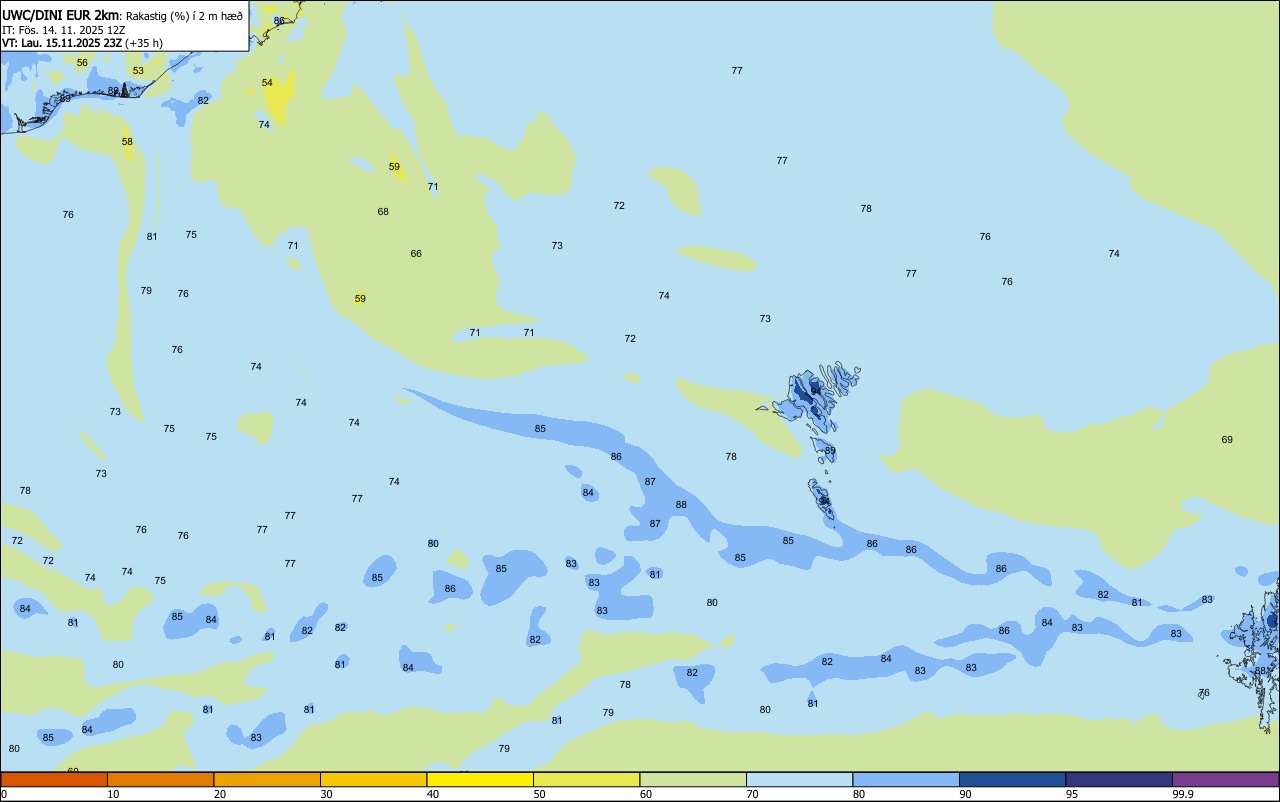Click the pale blue 70–80 legend swatch
The image size is (1280, 802).
799,779
